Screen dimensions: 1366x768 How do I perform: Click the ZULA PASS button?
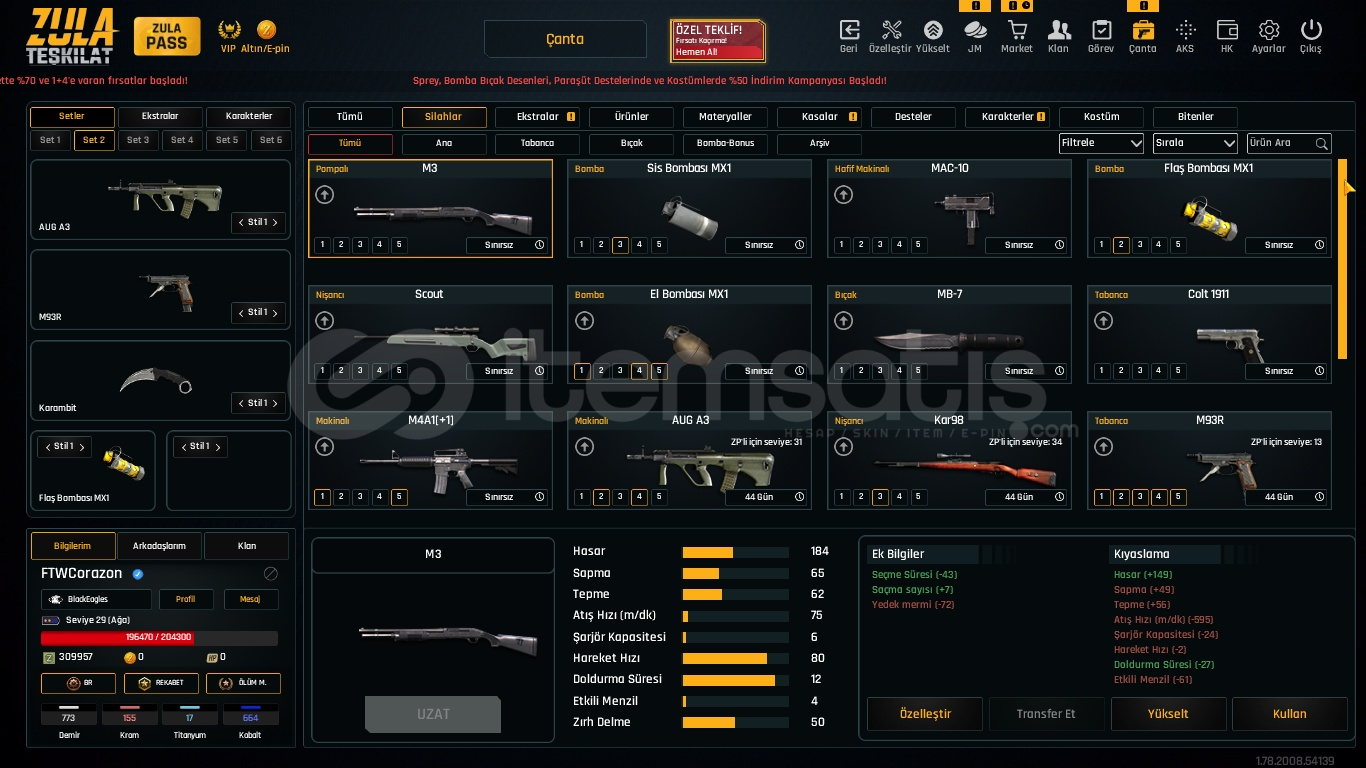[x=167, y=37]
